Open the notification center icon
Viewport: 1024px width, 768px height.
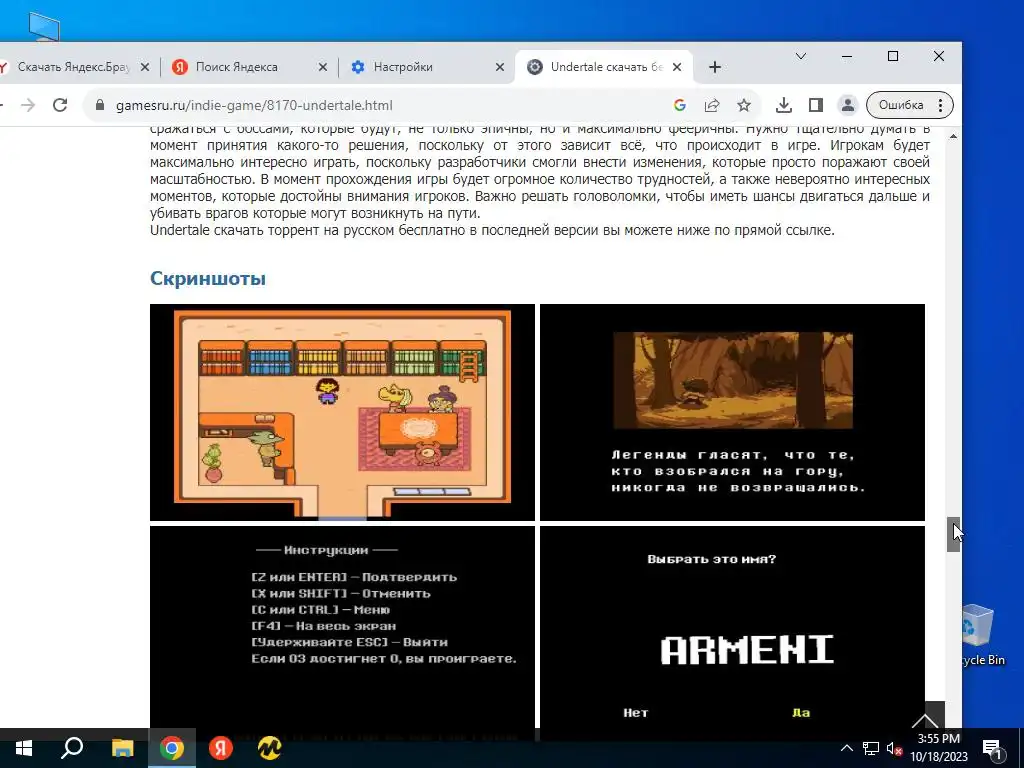[992, 748]
